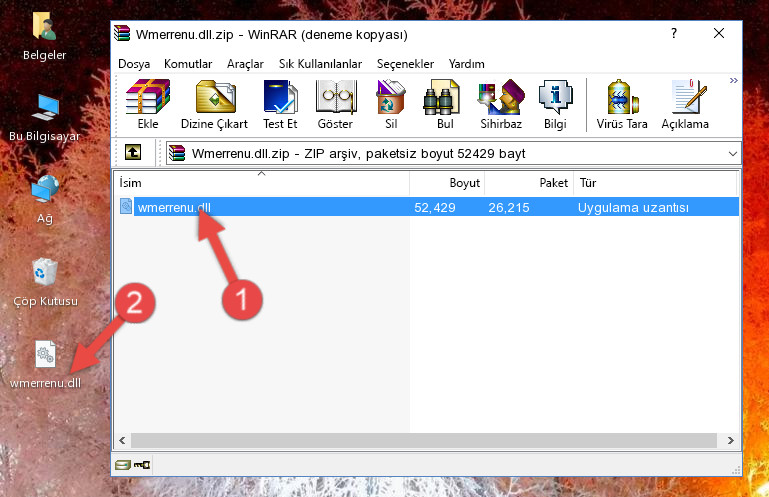Expand the toolbar overflow chevron

pos(733,80)
